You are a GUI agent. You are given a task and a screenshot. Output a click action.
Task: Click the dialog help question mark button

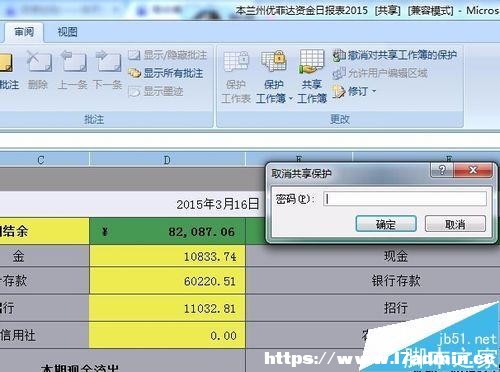[x=442, y=170]
